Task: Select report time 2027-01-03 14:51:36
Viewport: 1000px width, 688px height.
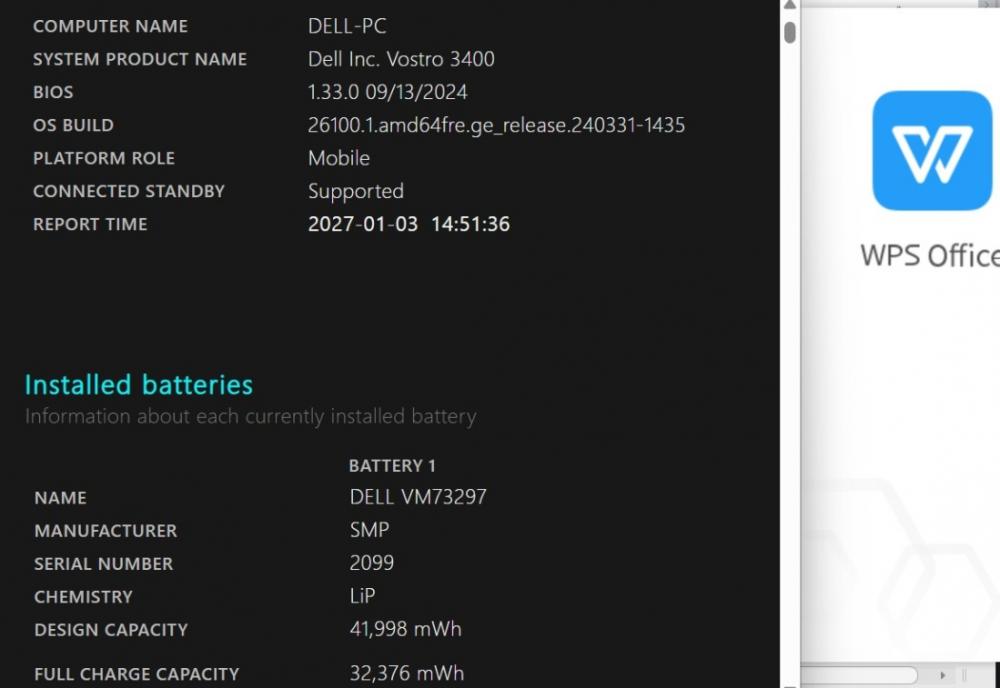Action: (409, 224)
